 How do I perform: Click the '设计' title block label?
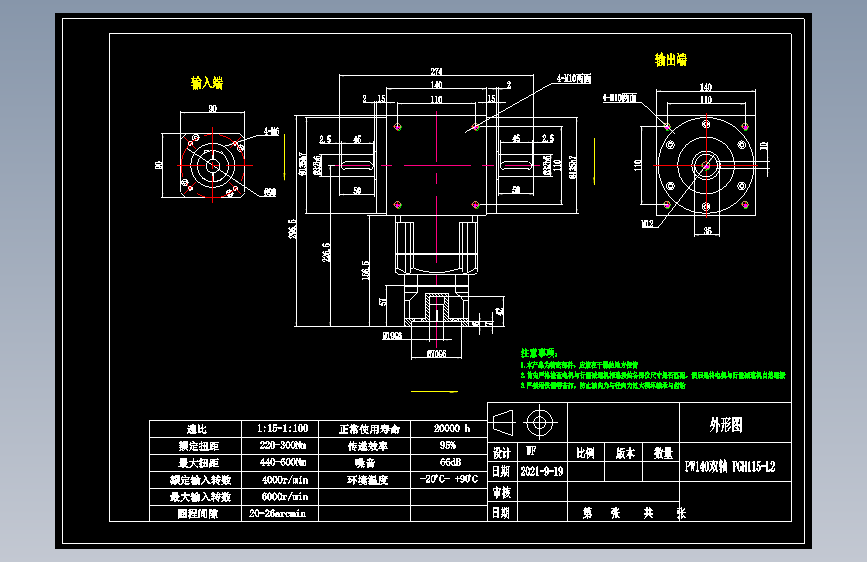click(x=502, y=454)
